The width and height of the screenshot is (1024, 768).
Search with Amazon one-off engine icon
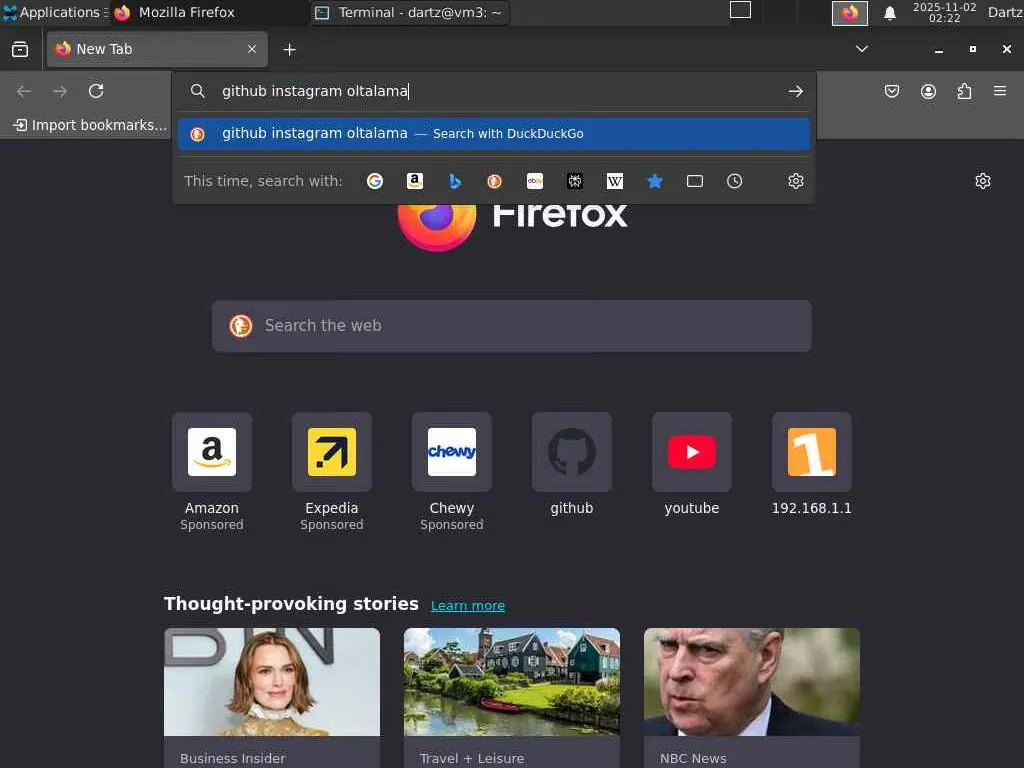coord(415,181)
